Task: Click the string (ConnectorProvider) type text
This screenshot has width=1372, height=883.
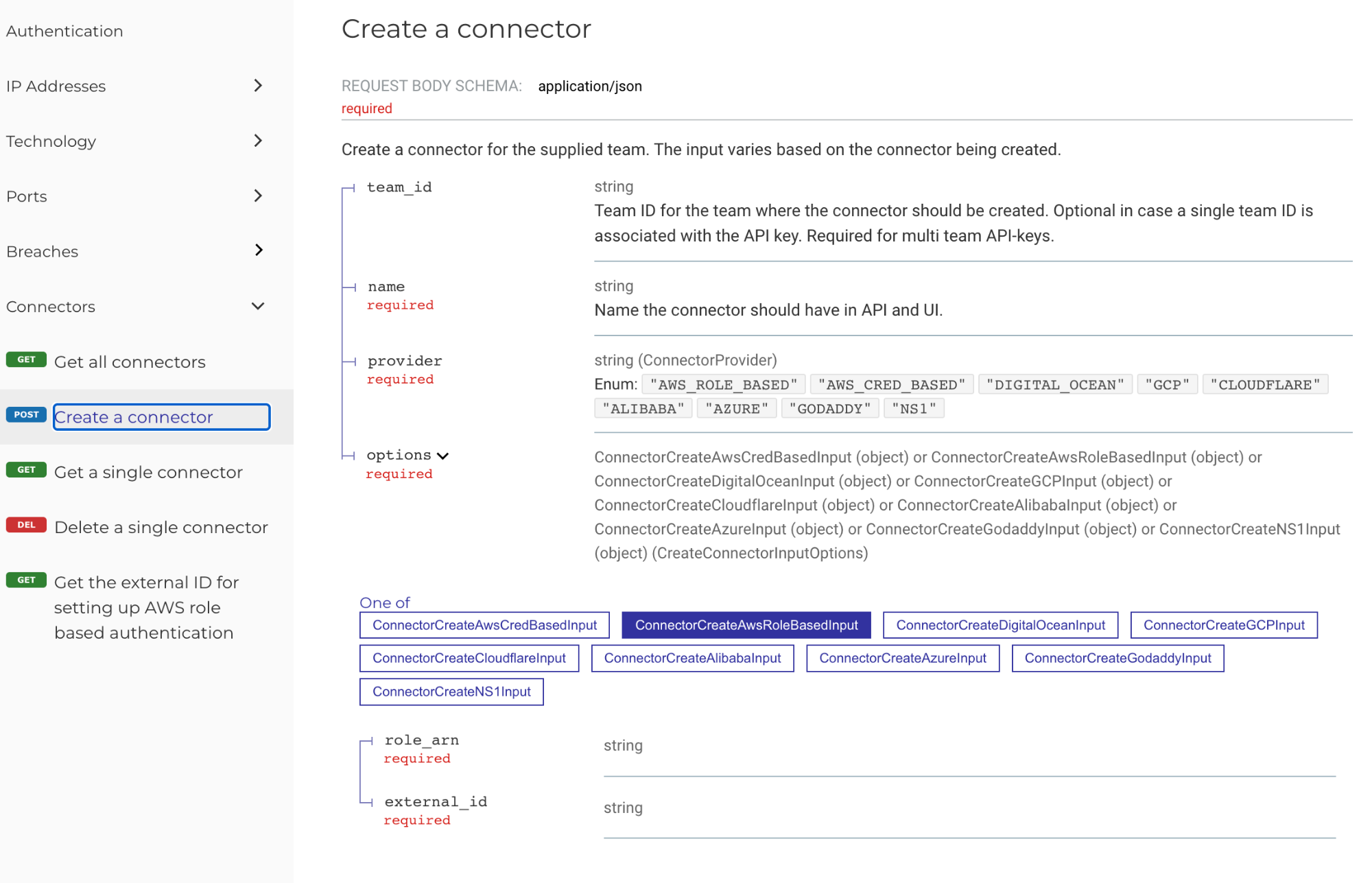Action: pos(685,360)
